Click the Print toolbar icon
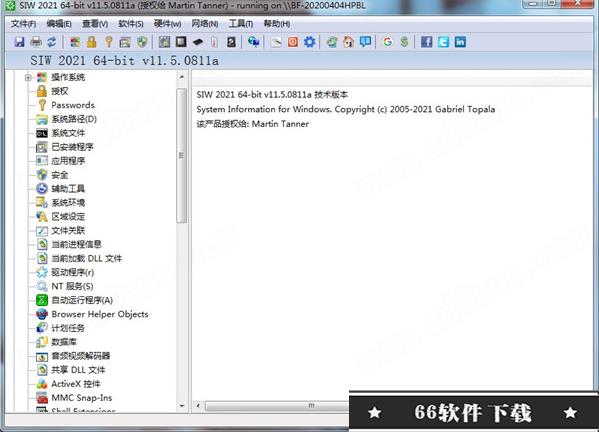Image resolution: width=599 pixels, height=432 pixels. 36,42
